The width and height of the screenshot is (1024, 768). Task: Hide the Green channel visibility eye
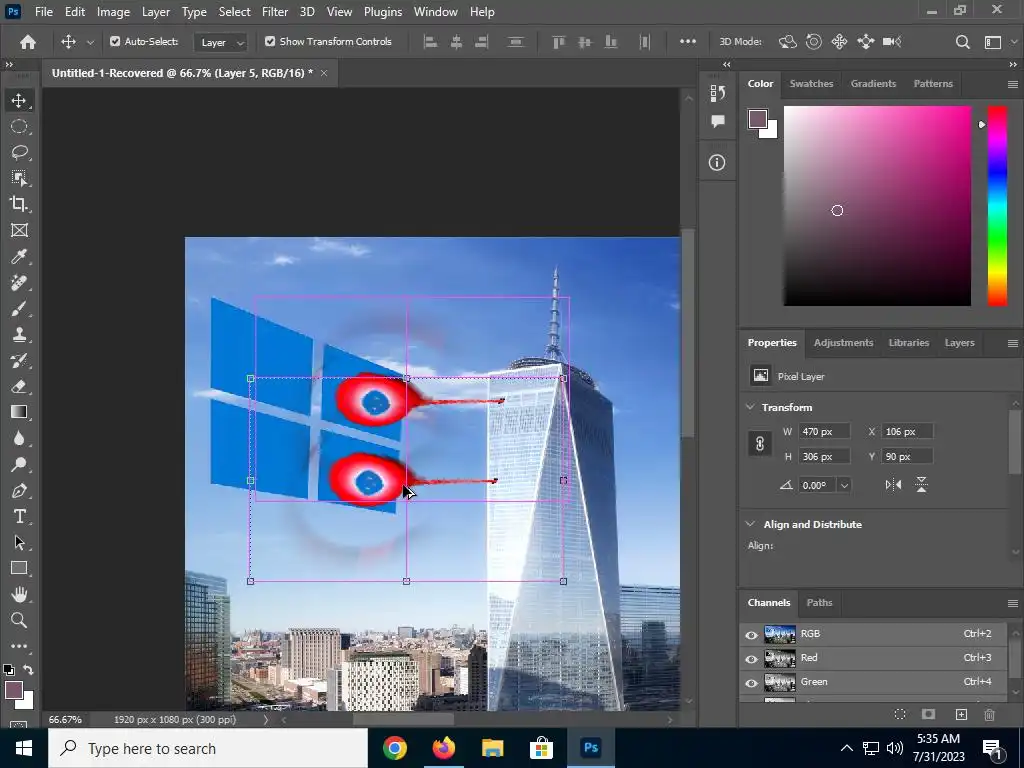[752, 682]
